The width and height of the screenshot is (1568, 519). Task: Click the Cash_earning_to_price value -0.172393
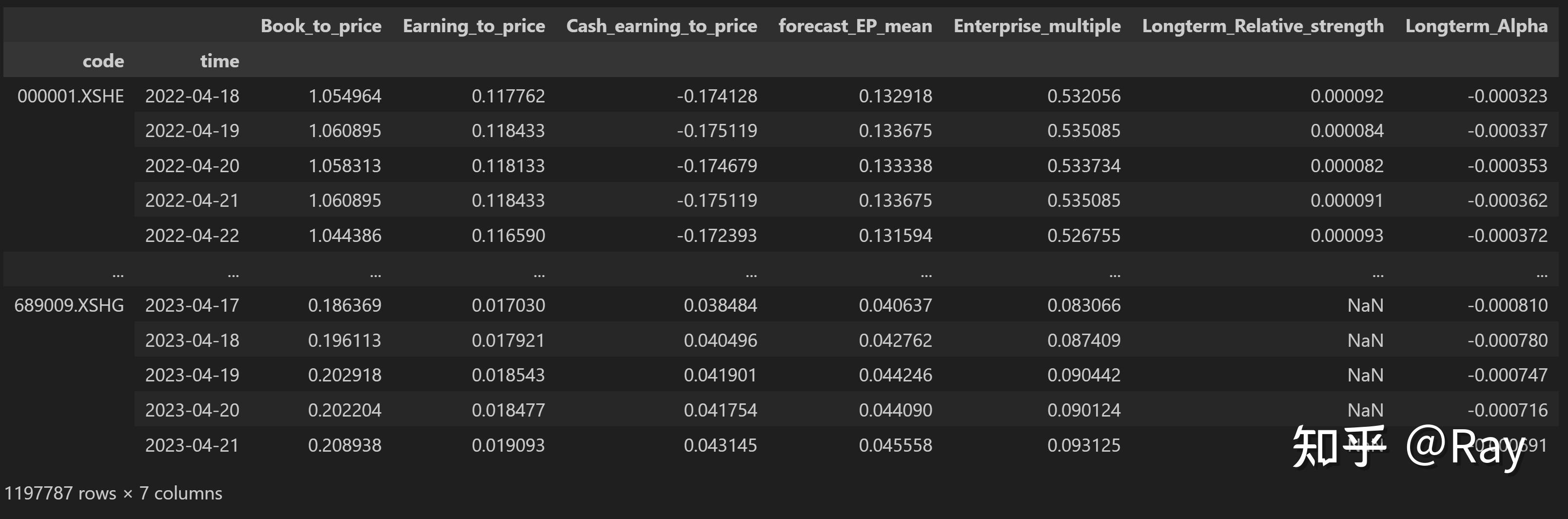[x=716, y=236]
